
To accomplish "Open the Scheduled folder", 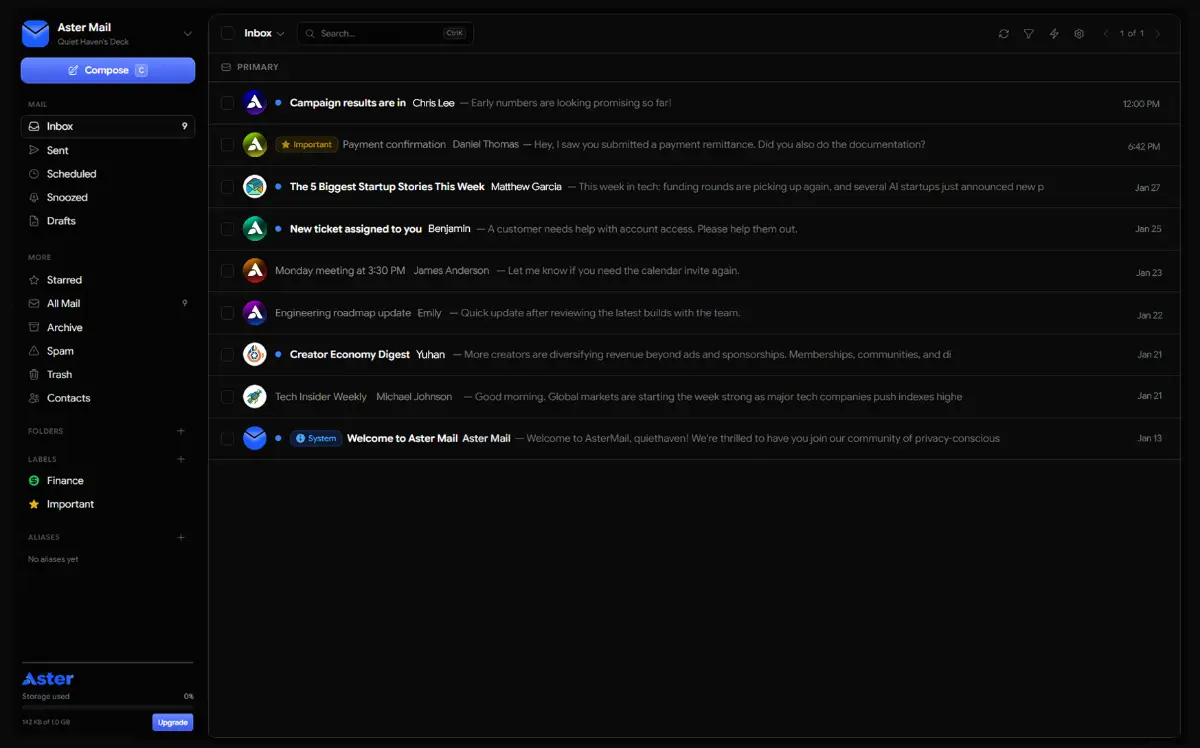I will tap(108, 174).
